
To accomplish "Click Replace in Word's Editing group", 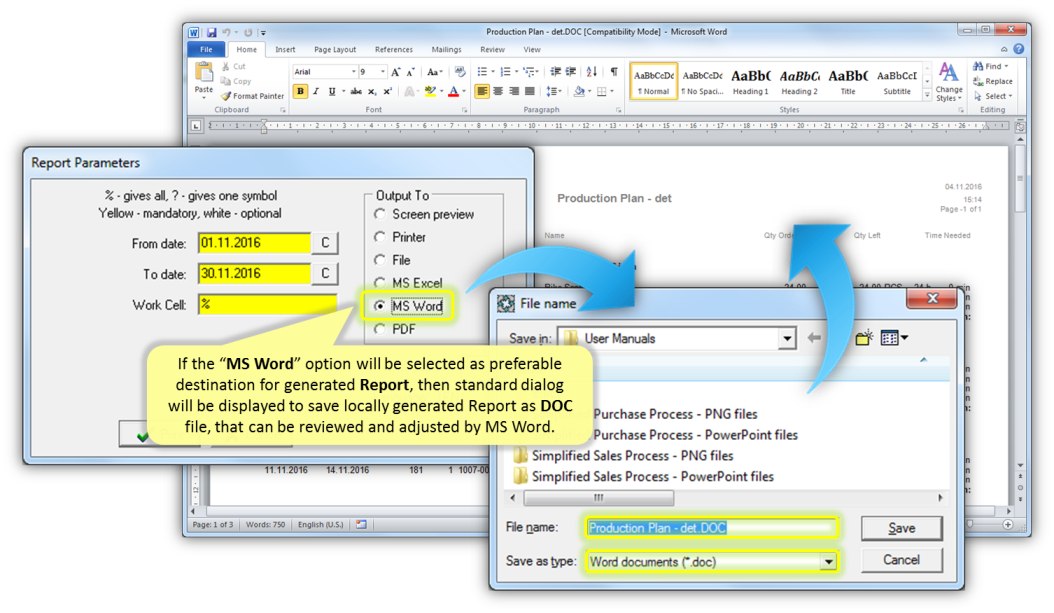I will pos(993,81).
